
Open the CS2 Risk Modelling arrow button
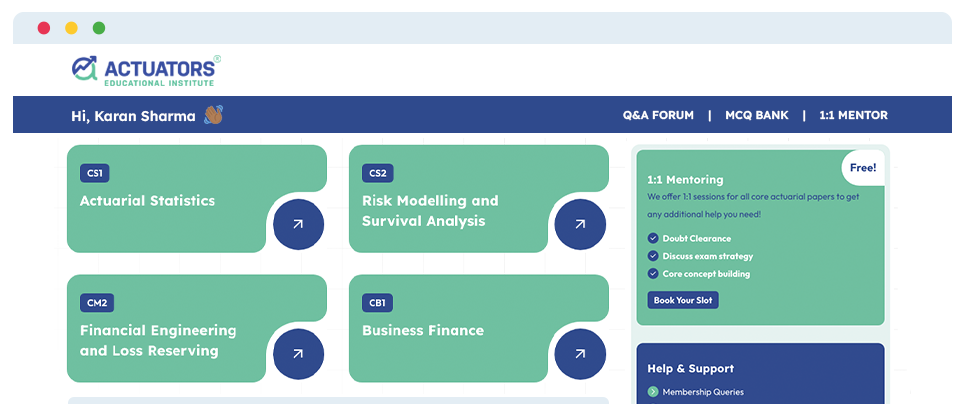pyautogui.click(x=580, y=224)
